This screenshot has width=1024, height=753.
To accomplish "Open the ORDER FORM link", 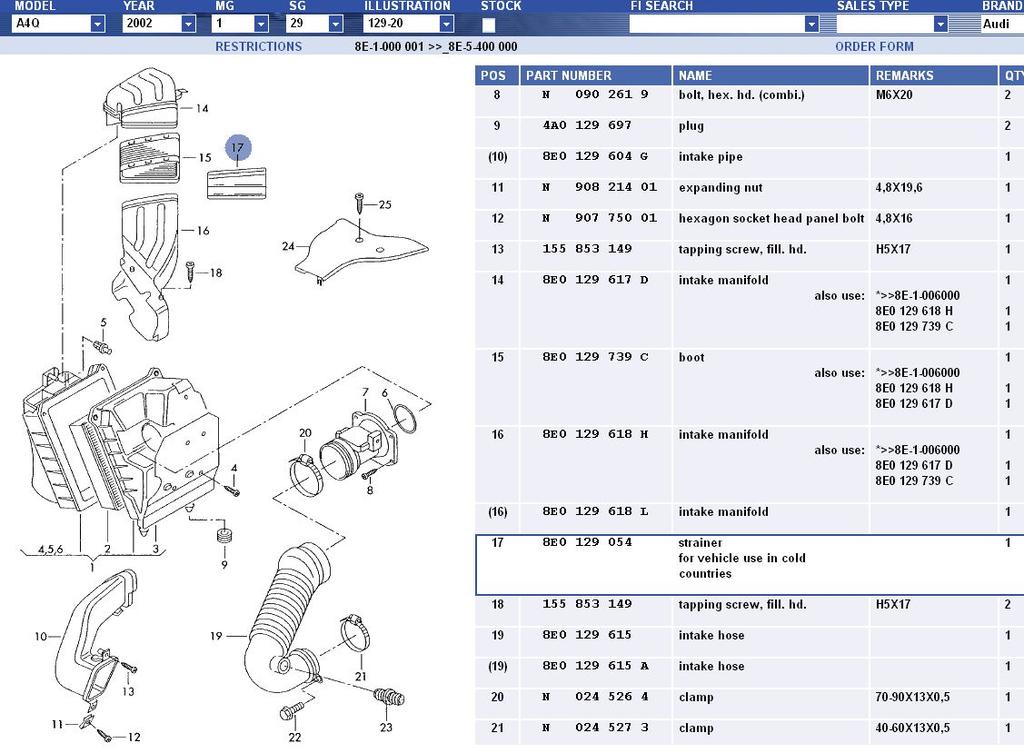I will (874, 46).
